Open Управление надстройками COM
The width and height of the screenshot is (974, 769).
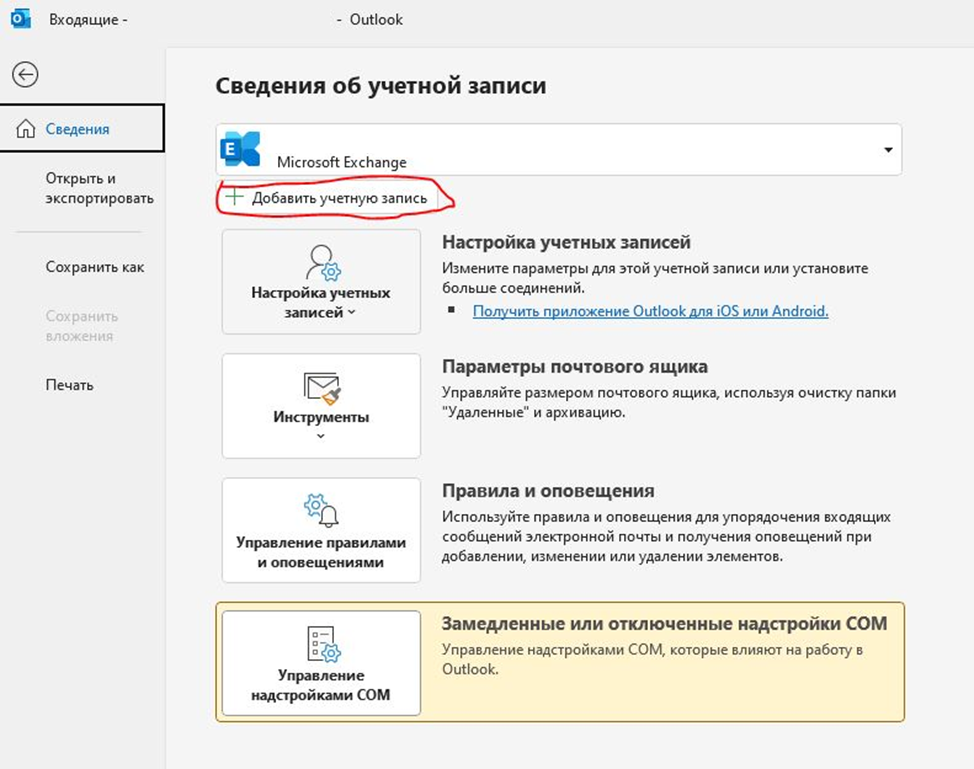321,663
